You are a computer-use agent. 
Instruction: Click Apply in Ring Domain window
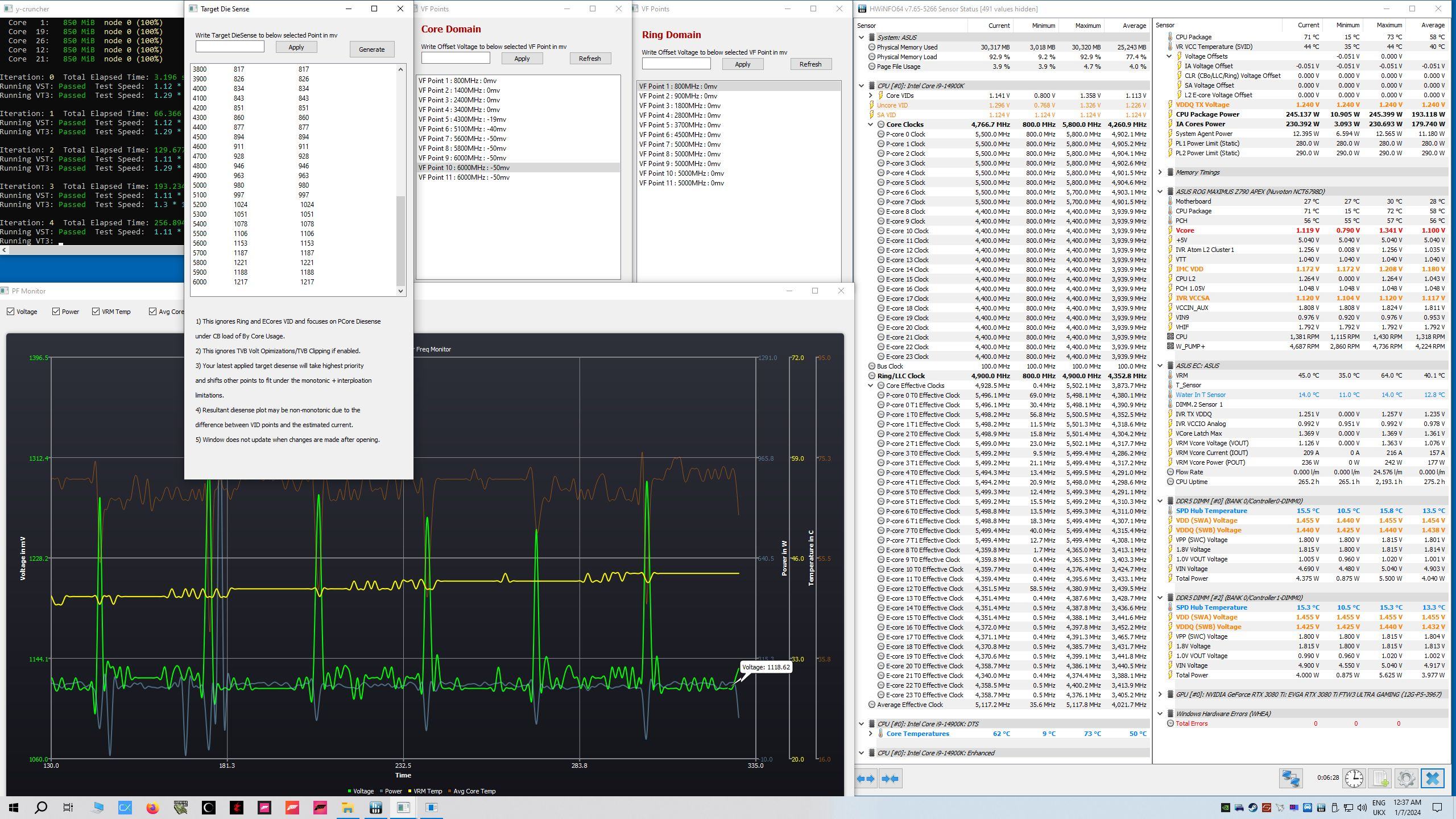(742, 64)
